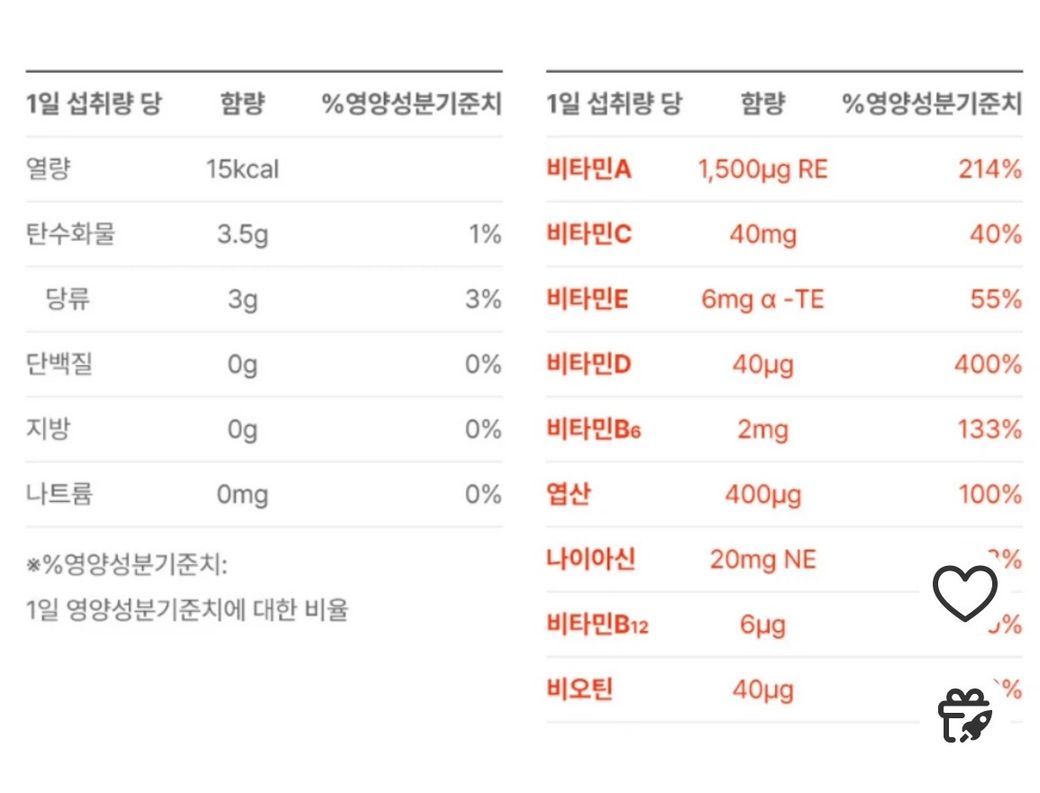Select the 400% vitamin D percentage
This screenshot has width=1040, height=793.
coord(987,364)
